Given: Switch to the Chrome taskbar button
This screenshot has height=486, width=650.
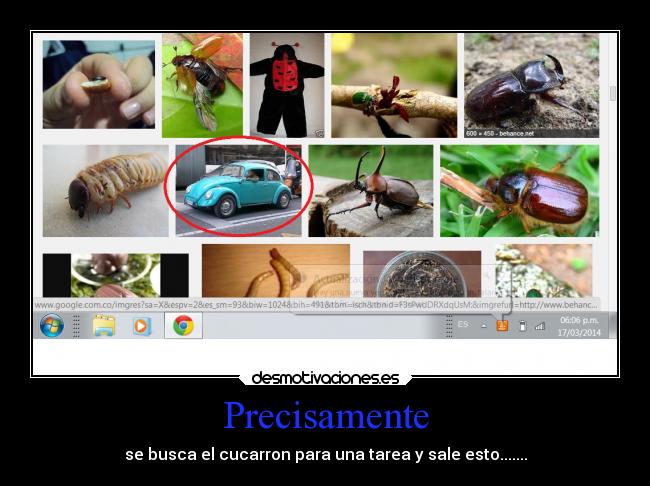Looking at the screenshot, I should 183,326.
